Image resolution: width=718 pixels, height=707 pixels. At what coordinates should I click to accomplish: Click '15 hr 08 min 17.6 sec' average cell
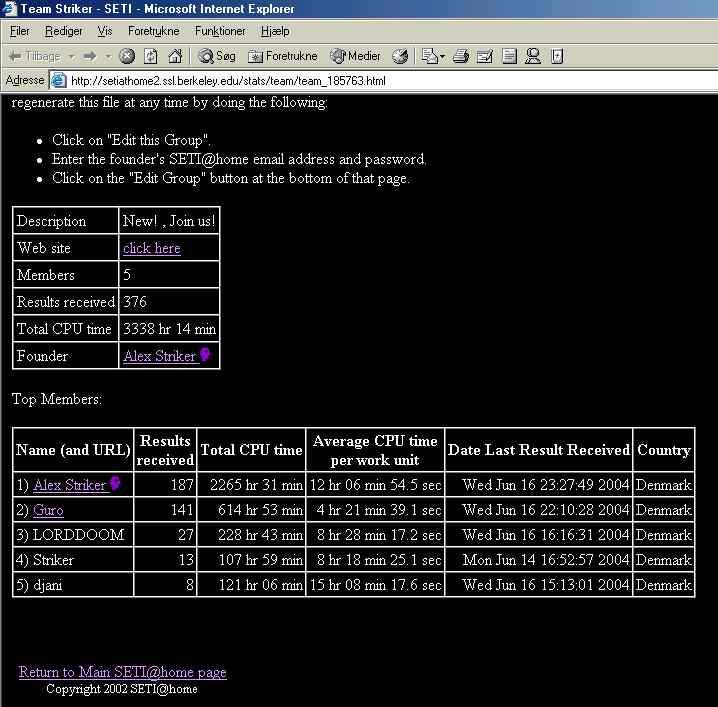[375, 585]
